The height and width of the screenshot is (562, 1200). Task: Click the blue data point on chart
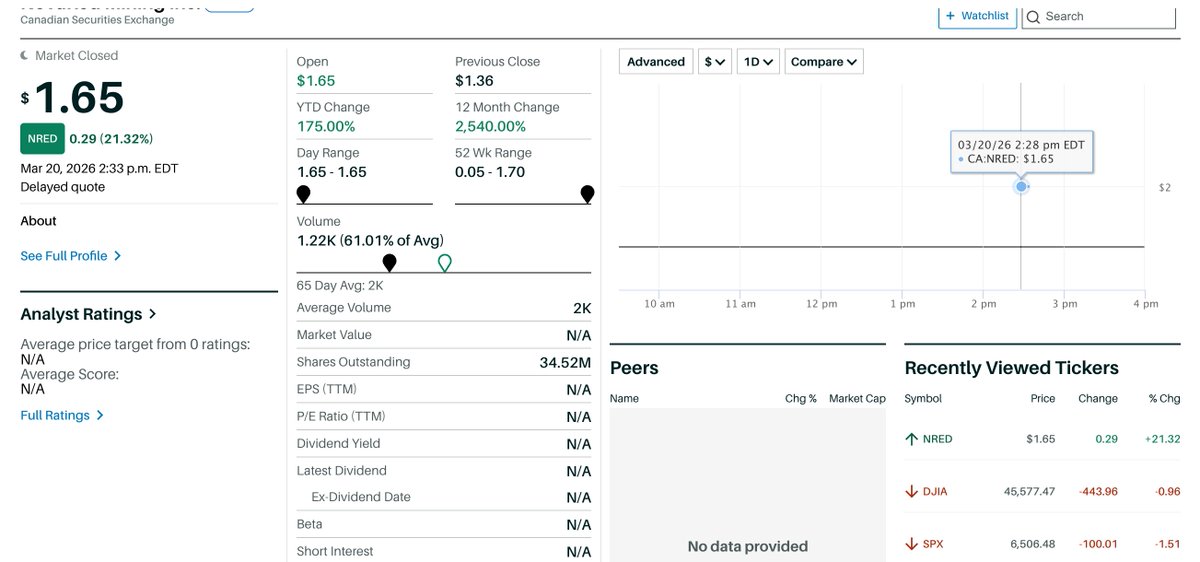pos(1021,187)
